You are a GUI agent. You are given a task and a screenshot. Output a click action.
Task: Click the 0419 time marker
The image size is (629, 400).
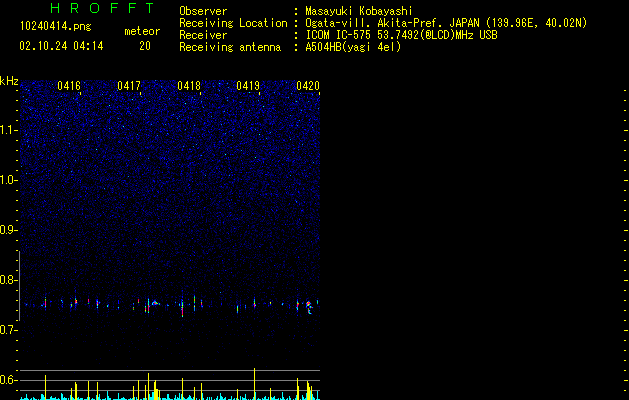tap(248, 86)
